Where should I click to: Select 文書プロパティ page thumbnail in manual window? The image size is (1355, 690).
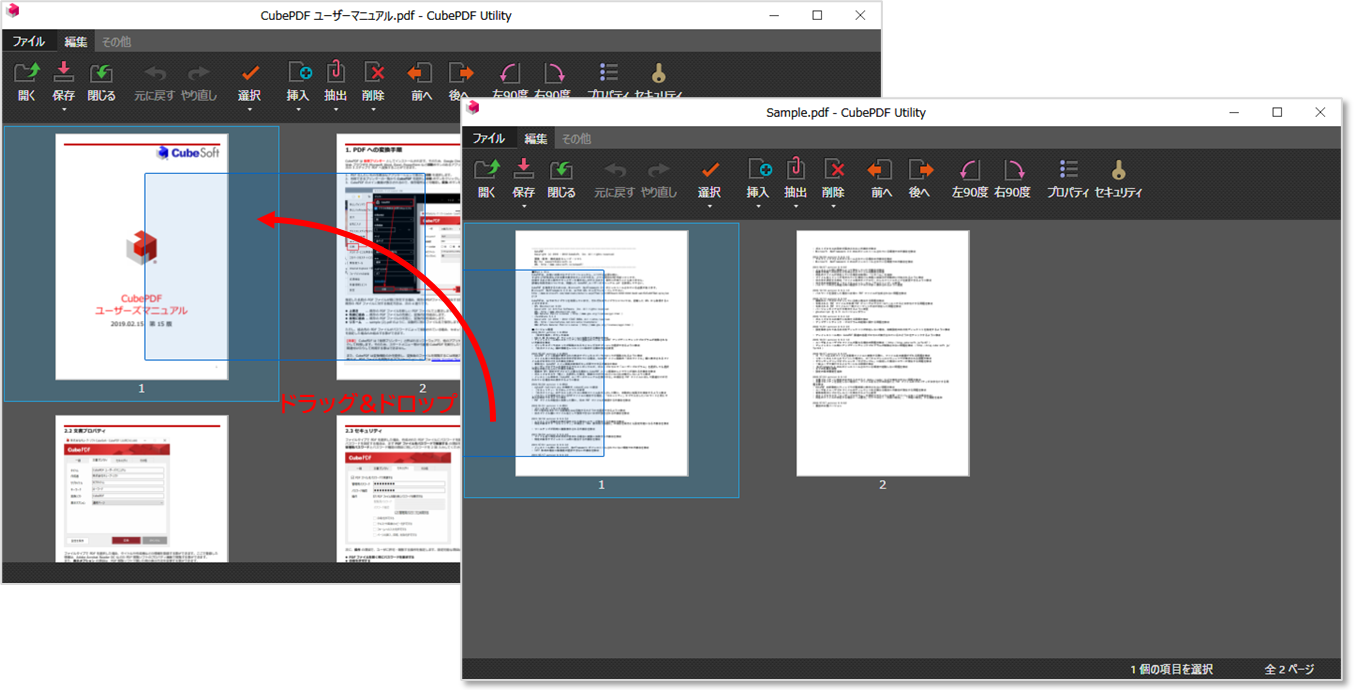pos(142,488)
